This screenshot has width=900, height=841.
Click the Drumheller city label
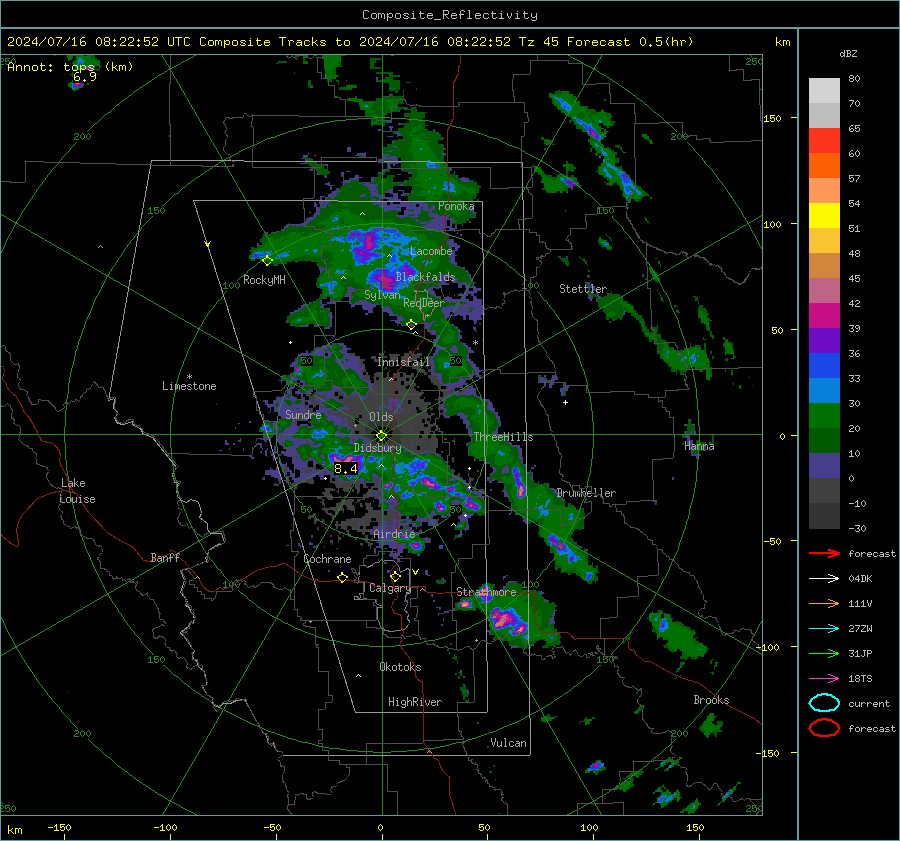[x=586, y=493]
